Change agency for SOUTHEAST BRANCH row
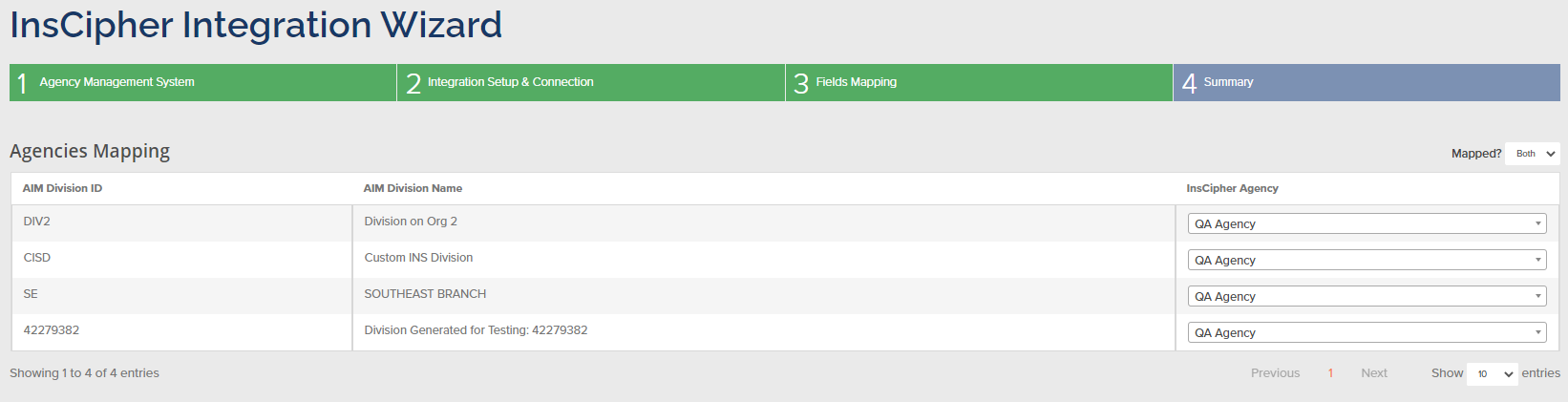 coord(1367,297)
